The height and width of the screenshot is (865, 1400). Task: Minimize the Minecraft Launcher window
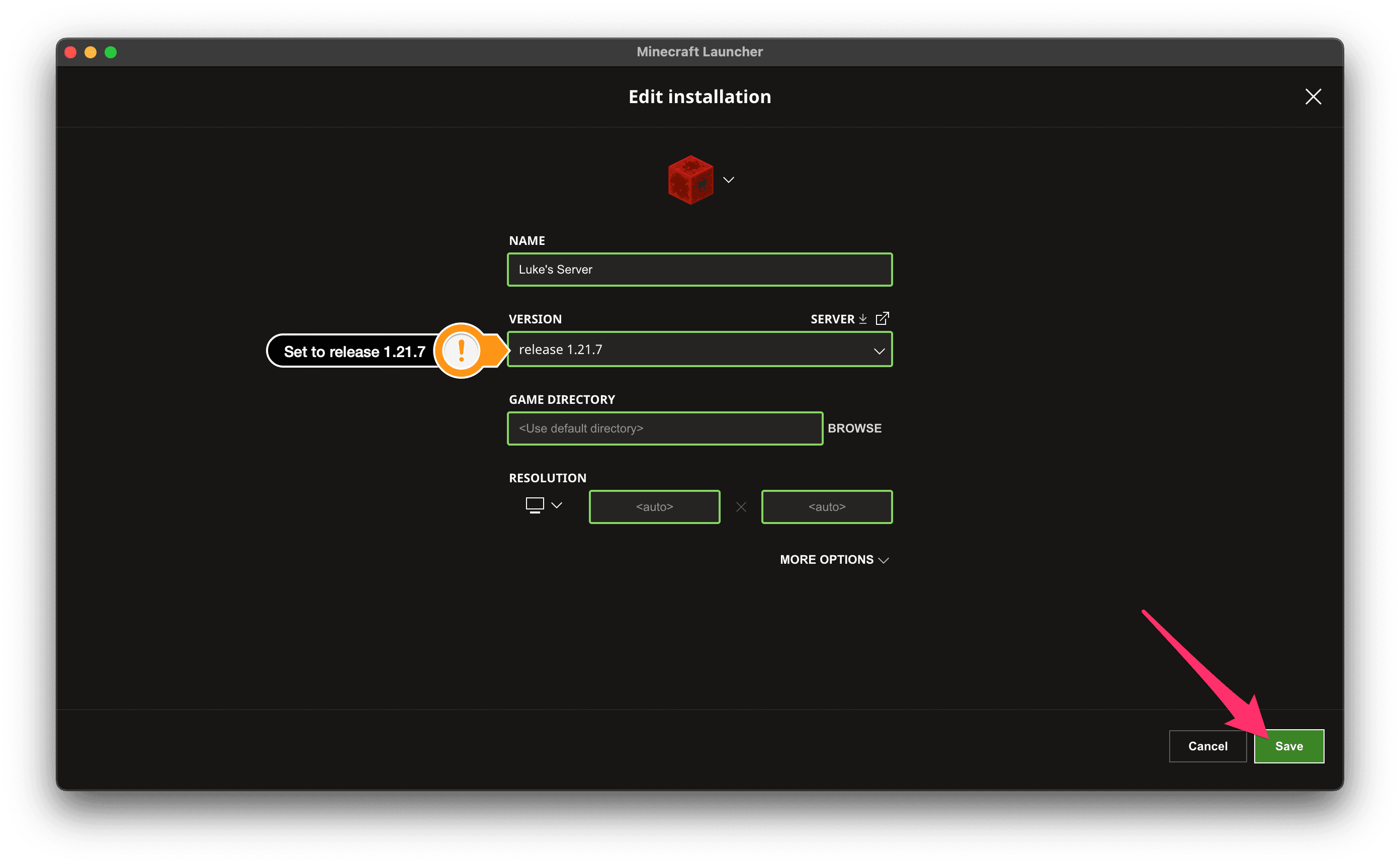[x=91, y=52]
